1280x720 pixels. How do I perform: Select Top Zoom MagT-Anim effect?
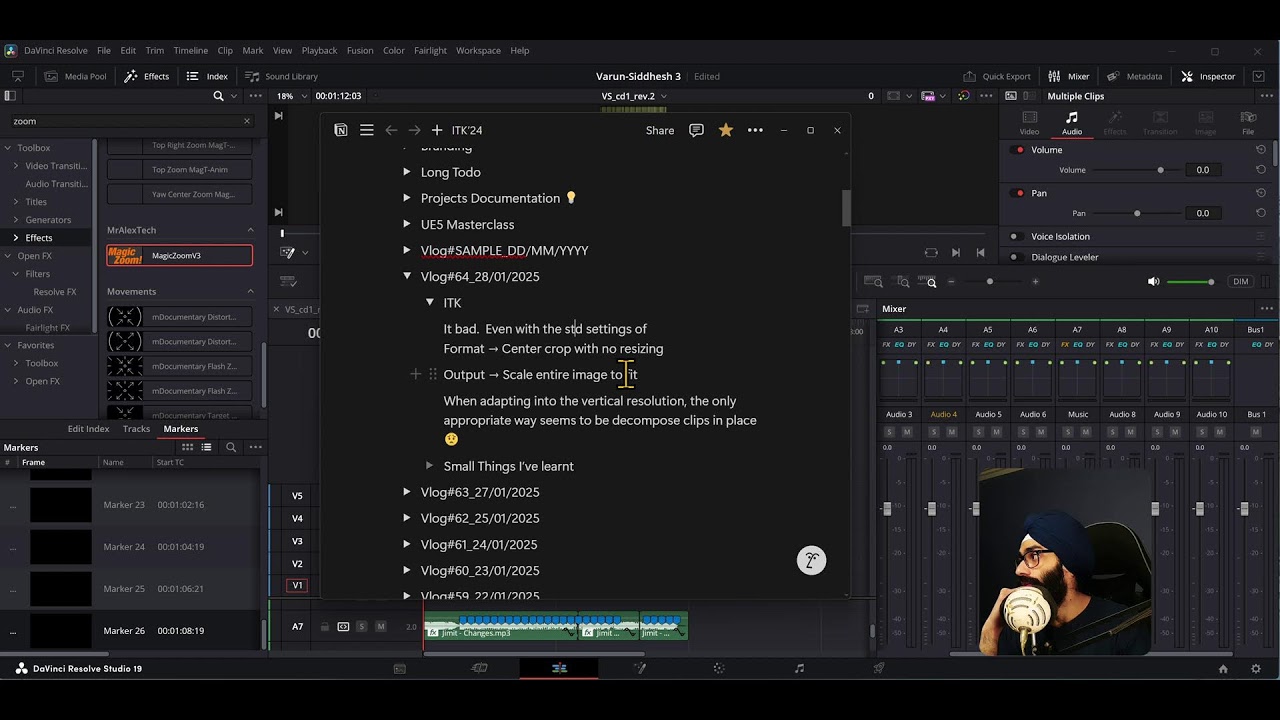180,170
